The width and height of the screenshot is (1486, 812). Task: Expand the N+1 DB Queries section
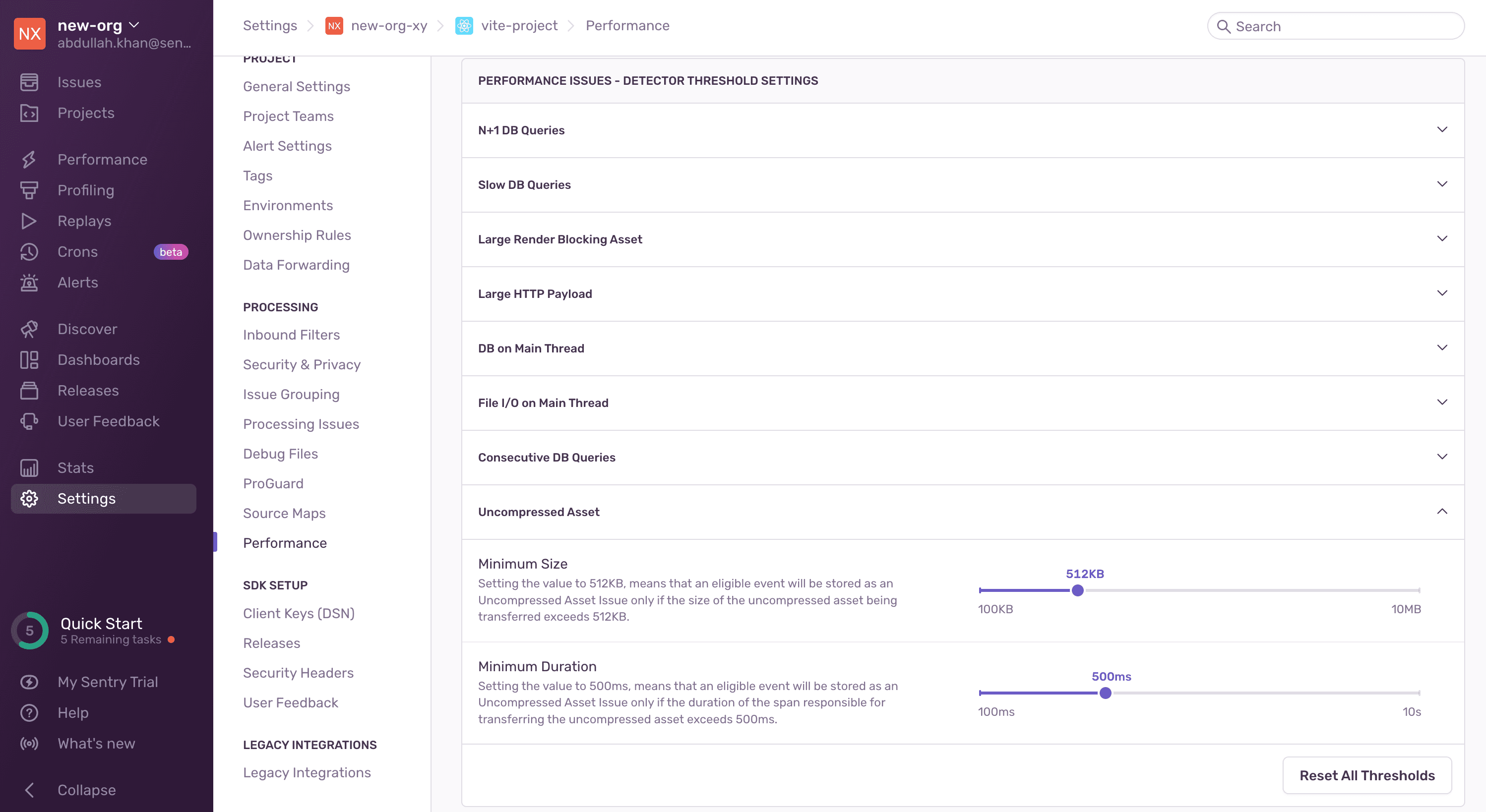coord(1443,130)
